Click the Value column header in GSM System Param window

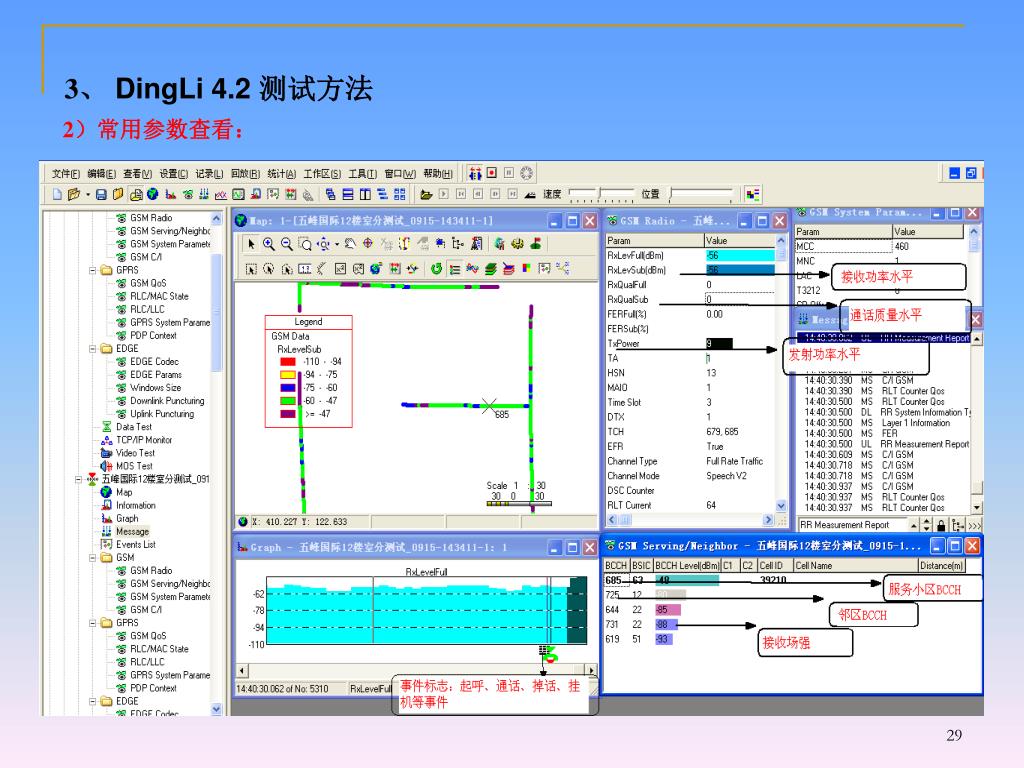click(x=927, y=232)
